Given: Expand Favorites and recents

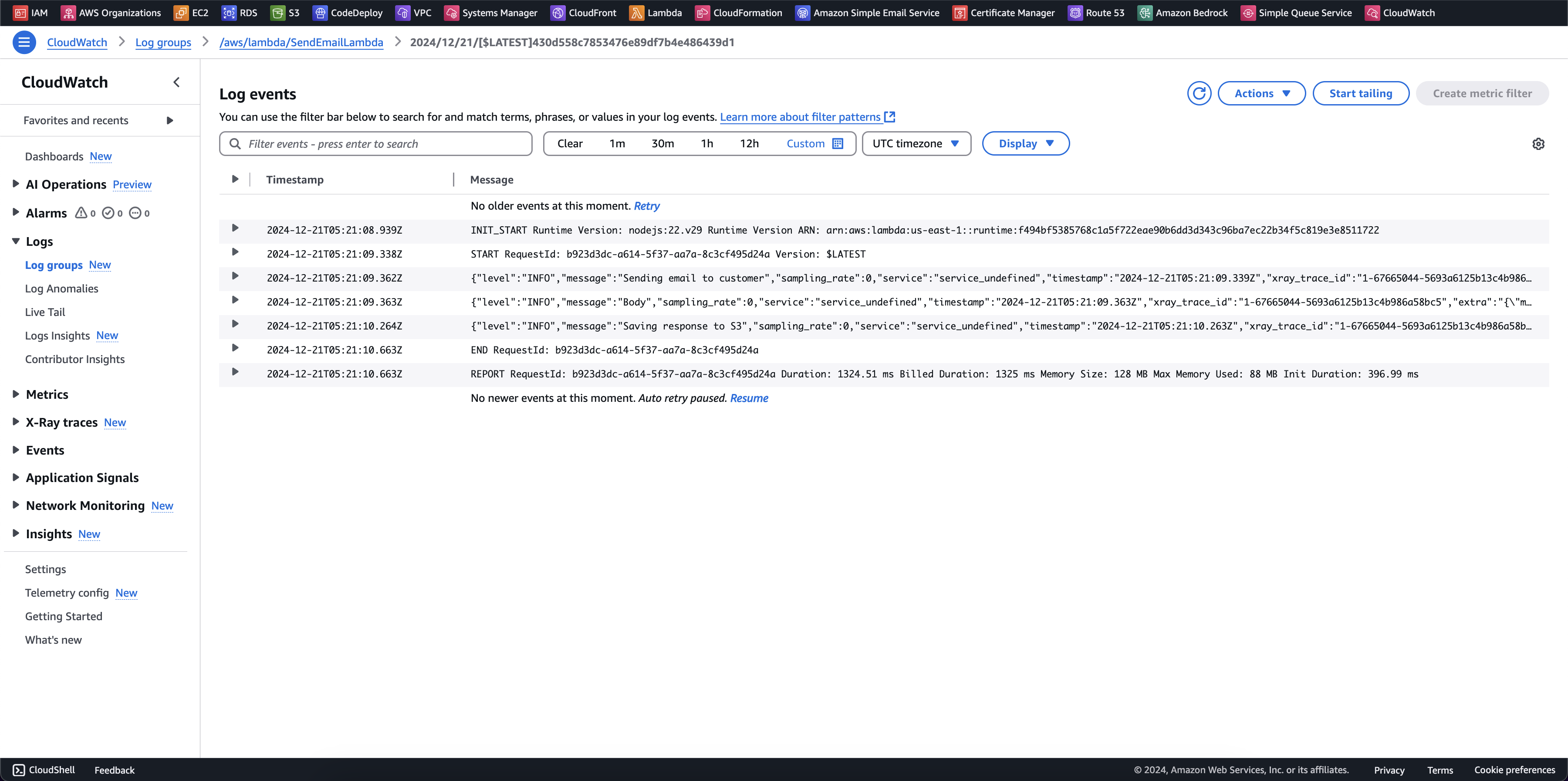Looking at the screenshot, I should pyautogui.click(x=170, y=121).
